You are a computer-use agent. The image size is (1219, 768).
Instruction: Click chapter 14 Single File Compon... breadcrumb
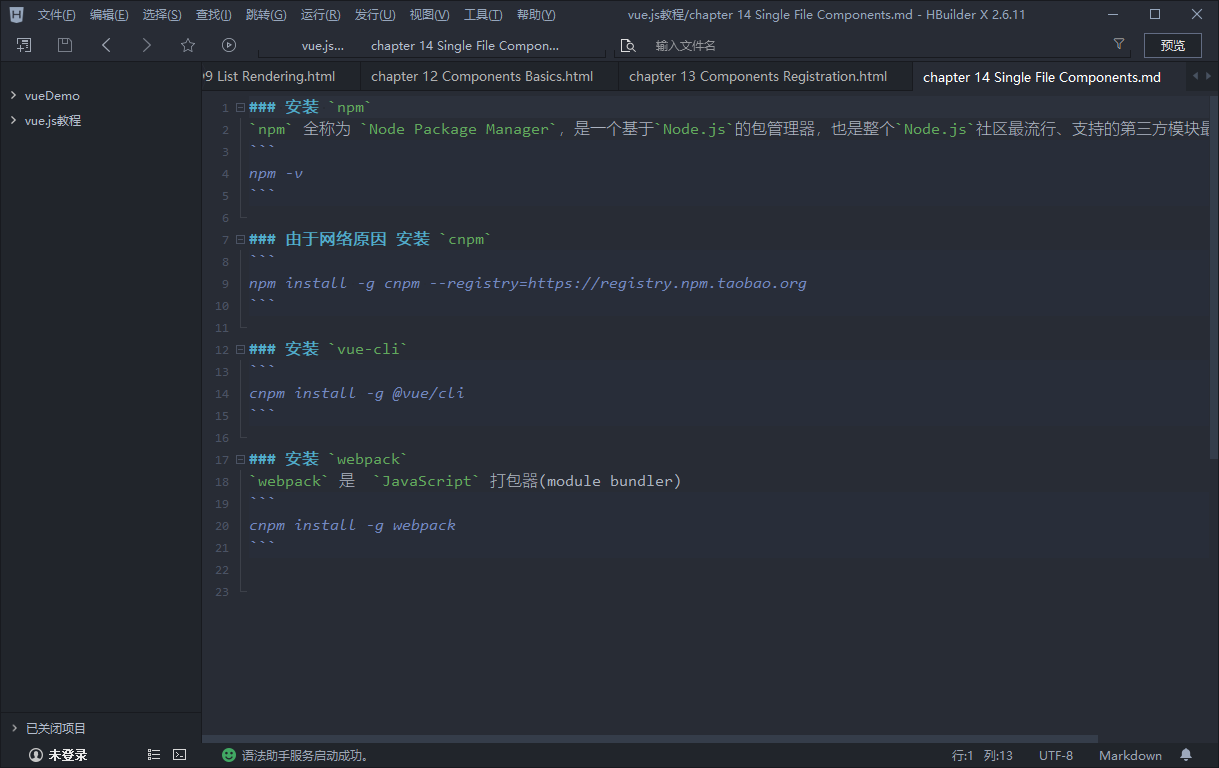(465, 46)
